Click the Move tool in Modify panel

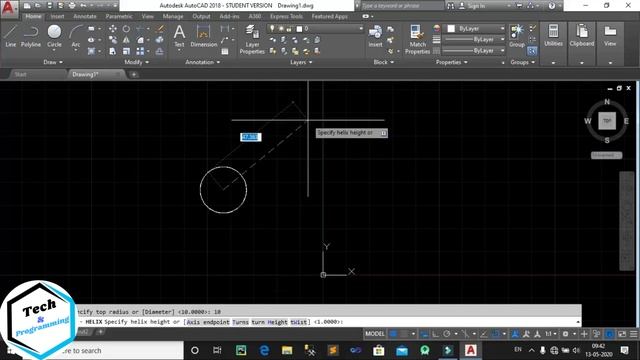(x=113, y=29)
